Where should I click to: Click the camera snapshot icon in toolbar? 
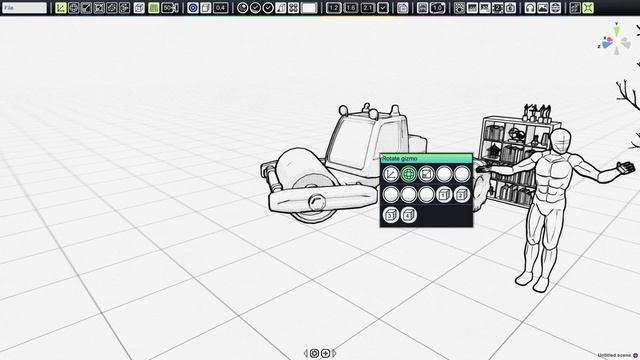(510, 8)
